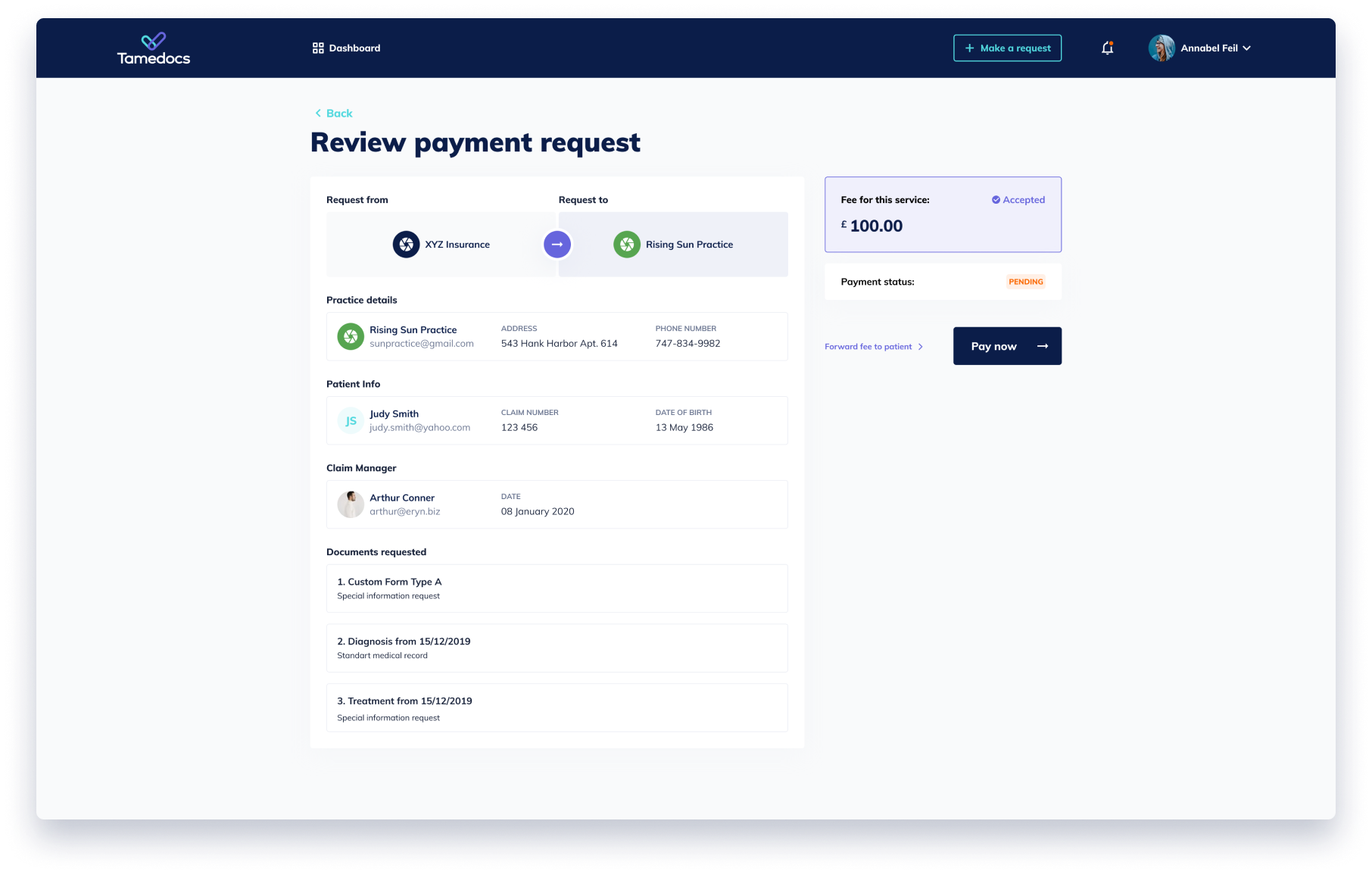
Task: Click the Rising Sun Practice icon in Practice details
Action: pyautogui.click(x=351, y=336)
